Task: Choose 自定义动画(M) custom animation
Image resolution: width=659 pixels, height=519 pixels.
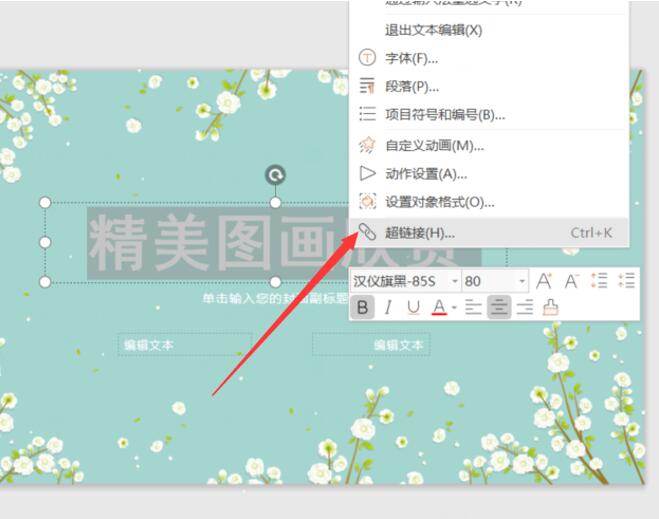Action: click(x=434, y=146)
